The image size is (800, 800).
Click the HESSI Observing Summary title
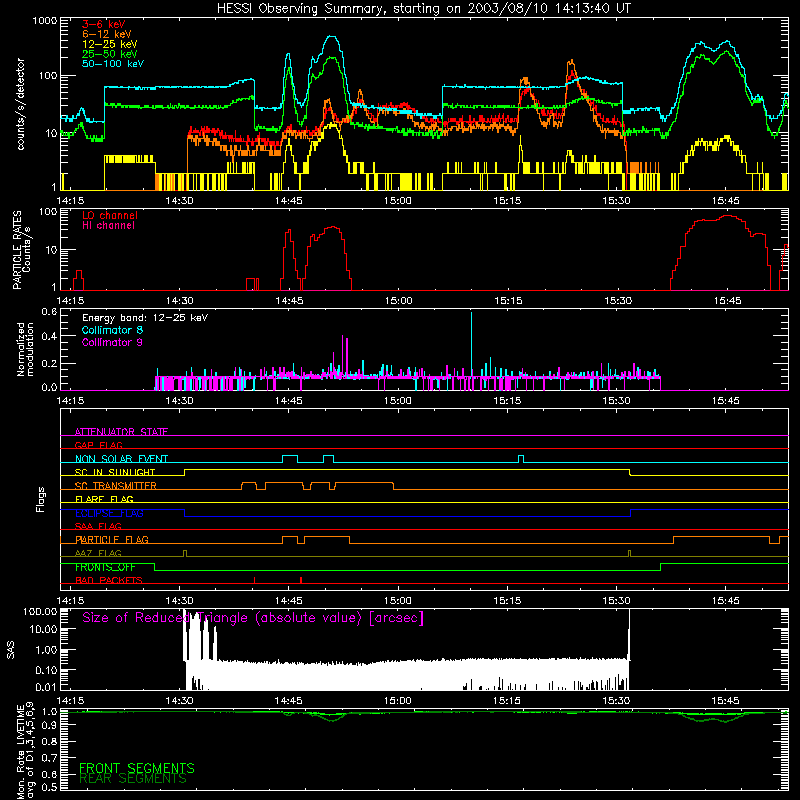pos(423,9)
